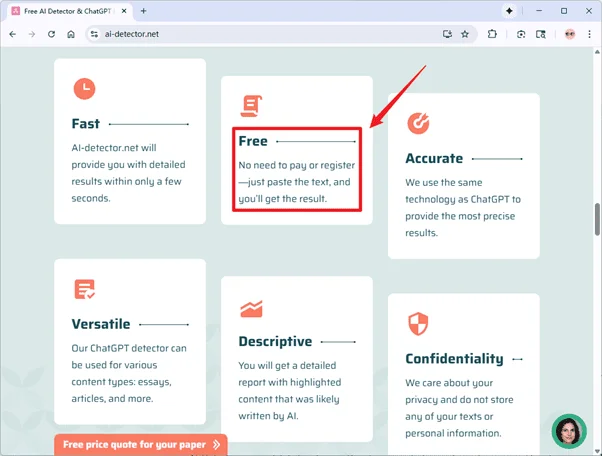Open the profile avatar in toolbar

tap(570, 34)
